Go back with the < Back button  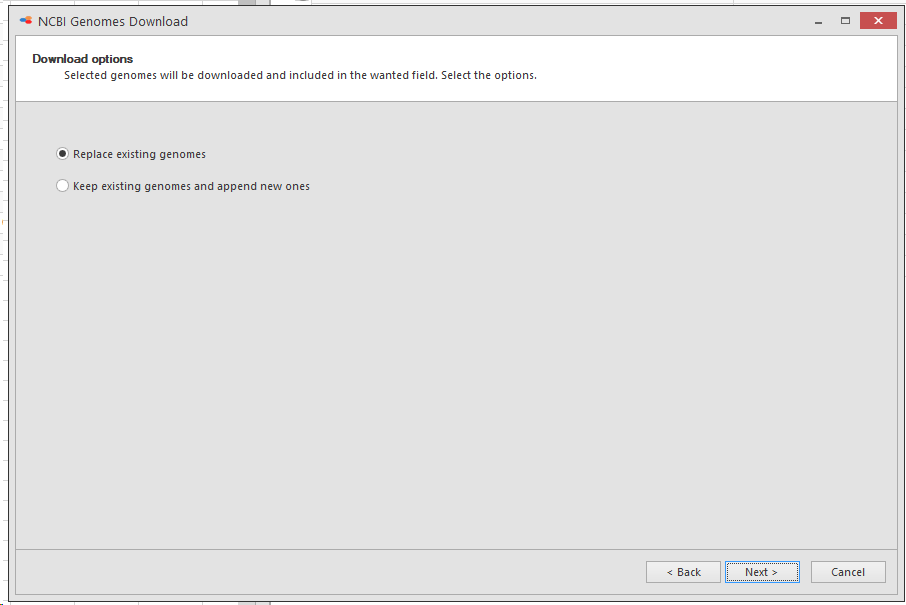pyautogui.click(x=684, y=572)
